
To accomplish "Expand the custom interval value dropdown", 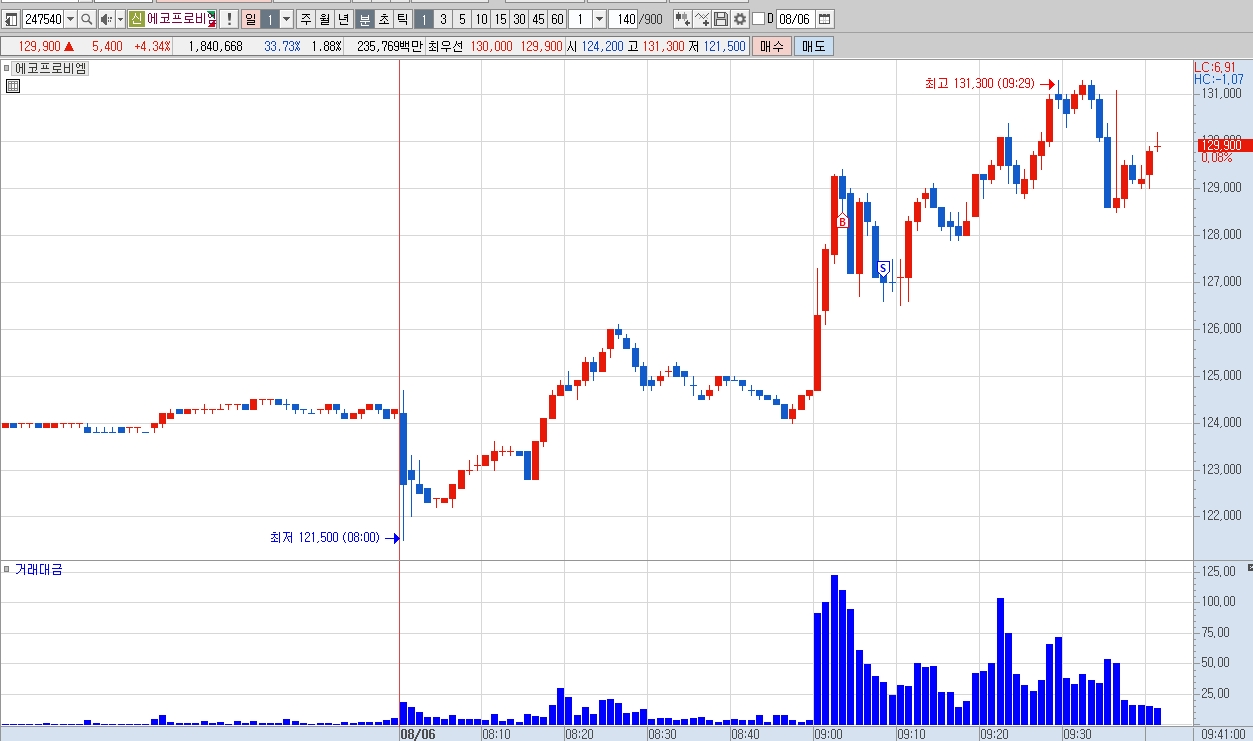I will [598, 19].
